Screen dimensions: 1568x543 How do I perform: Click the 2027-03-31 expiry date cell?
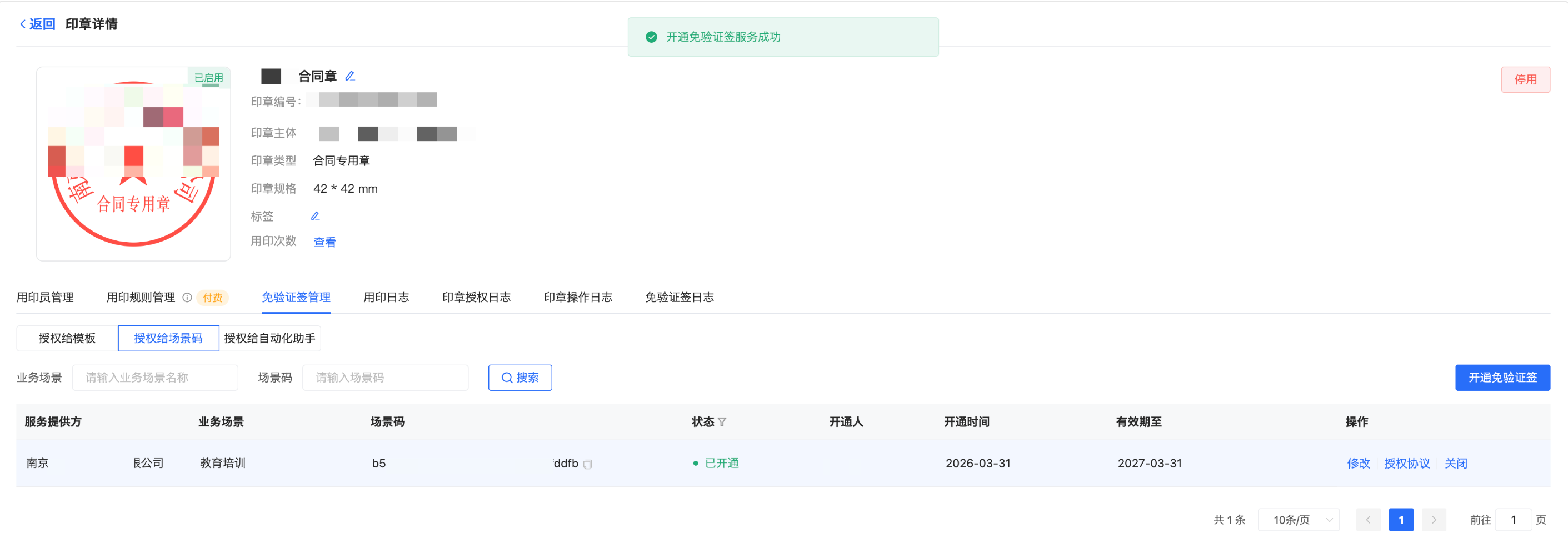1150,464
